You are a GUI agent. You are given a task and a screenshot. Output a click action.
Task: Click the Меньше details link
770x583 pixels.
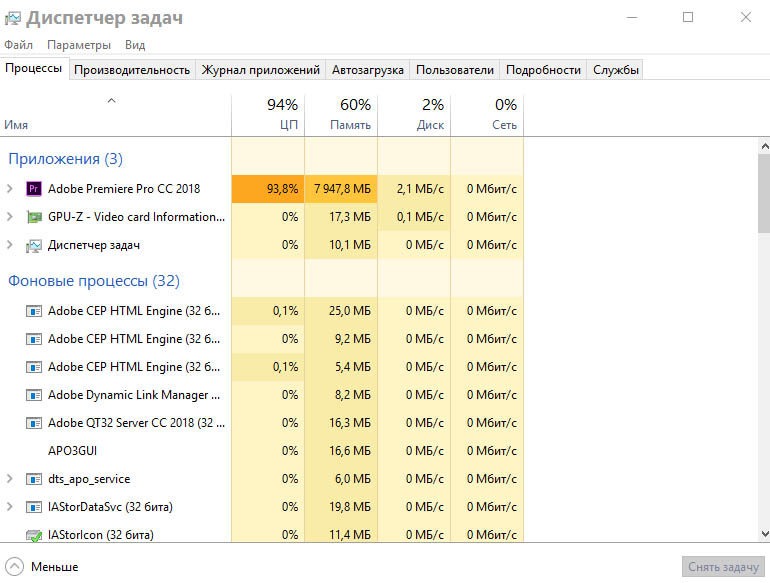tap(55, 567)
